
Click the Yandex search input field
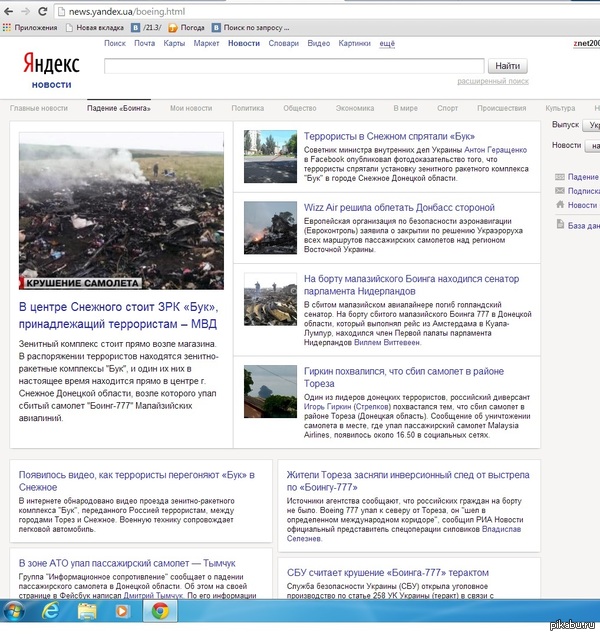point(294,66)
